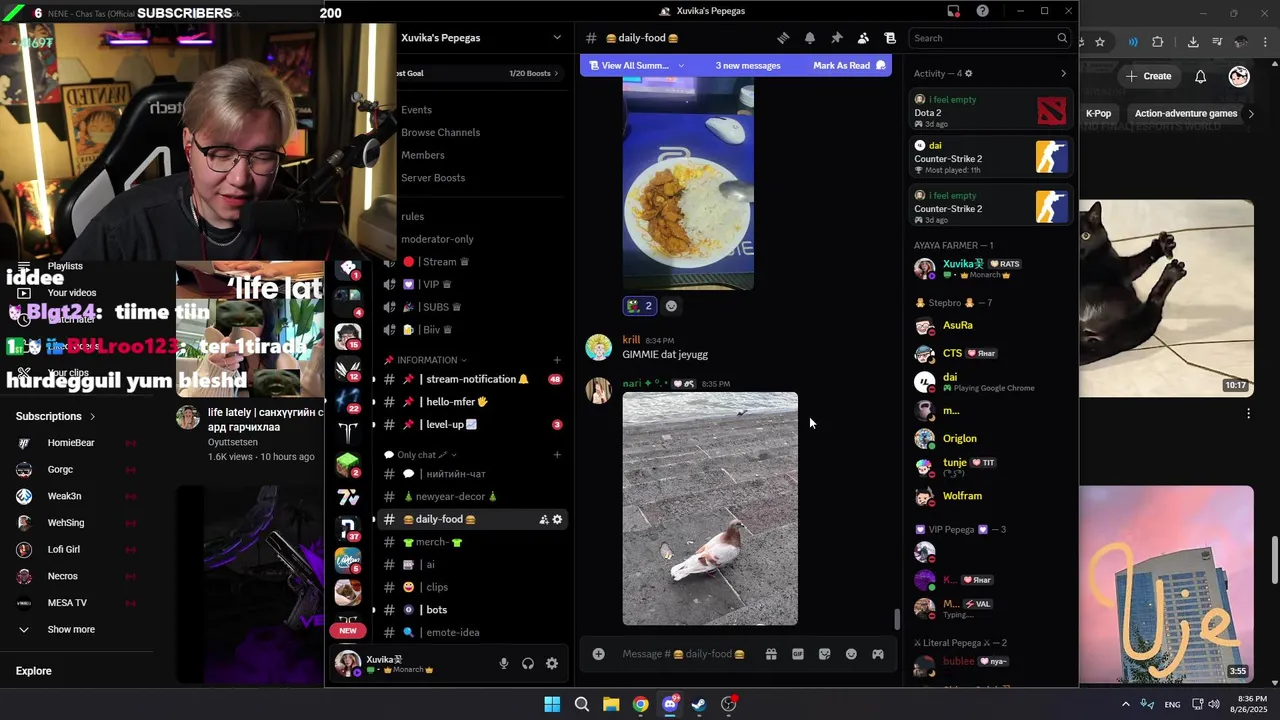Open add-reaction smiley below food photo
Viewport: 1280px width, 720px height.
671,306
